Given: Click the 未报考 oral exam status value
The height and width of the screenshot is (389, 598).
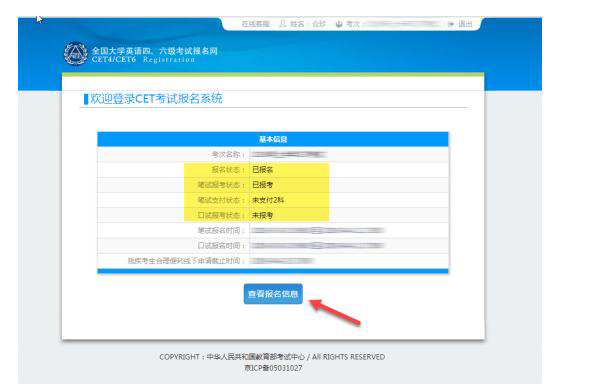Looking at the screenshot, I should pos(262,215).
